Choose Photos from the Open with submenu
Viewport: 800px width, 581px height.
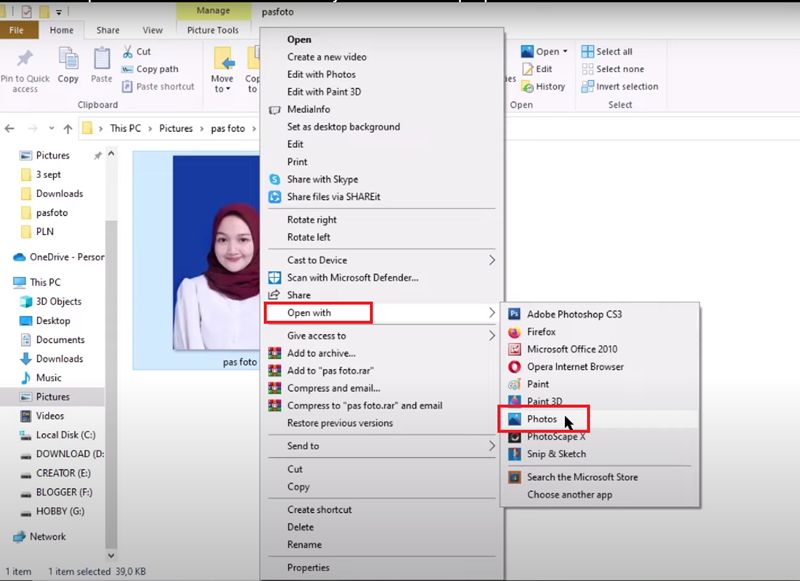coord(542,420)
